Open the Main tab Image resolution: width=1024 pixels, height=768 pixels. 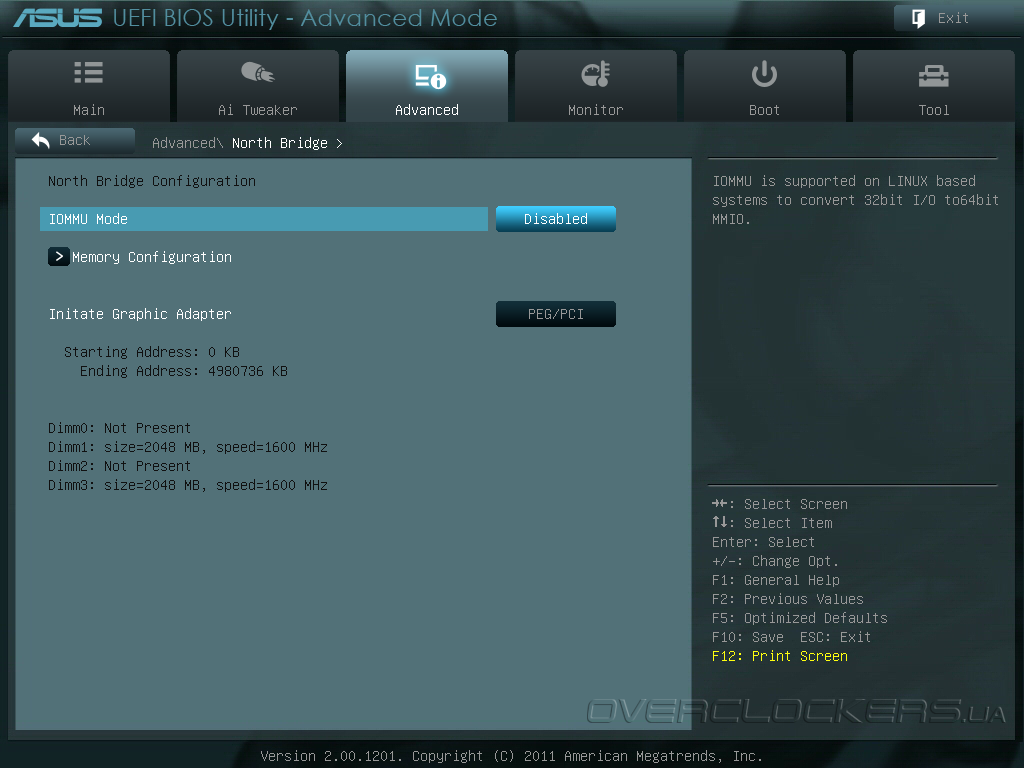[x=89, y=86]
